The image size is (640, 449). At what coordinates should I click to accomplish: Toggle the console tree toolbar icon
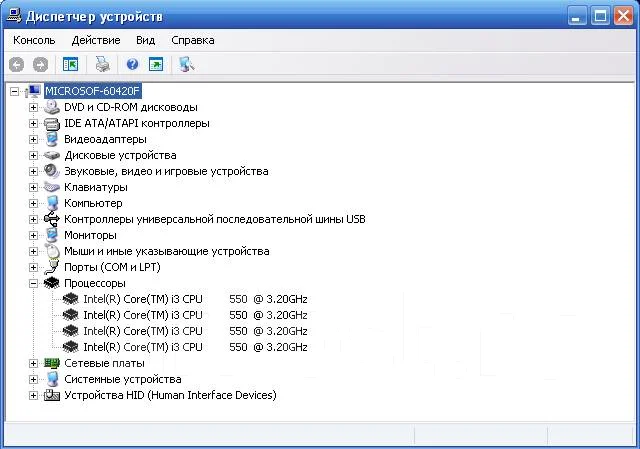point(70,64)
